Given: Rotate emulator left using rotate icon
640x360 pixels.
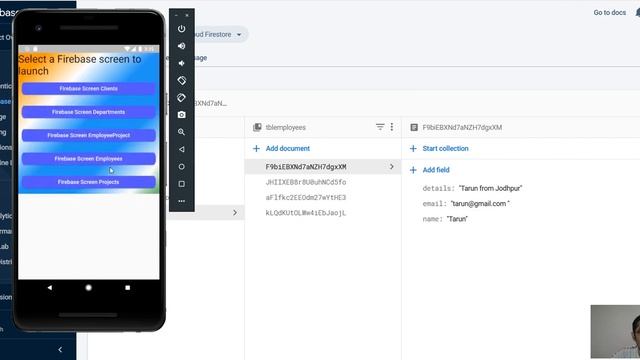Looking at the screenshot, I should 182,80.
